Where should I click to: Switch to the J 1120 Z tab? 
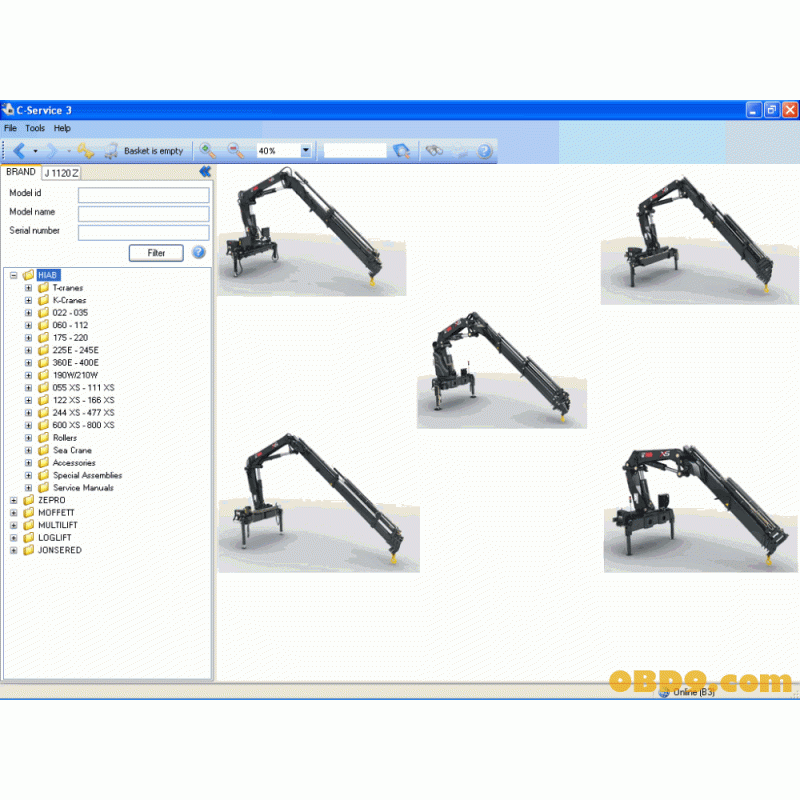point(61,173)
